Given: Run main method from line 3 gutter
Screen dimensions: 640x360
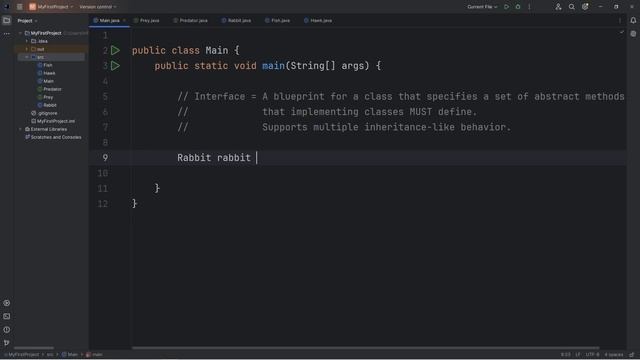Looking at the screenshot, I should 116,65.
